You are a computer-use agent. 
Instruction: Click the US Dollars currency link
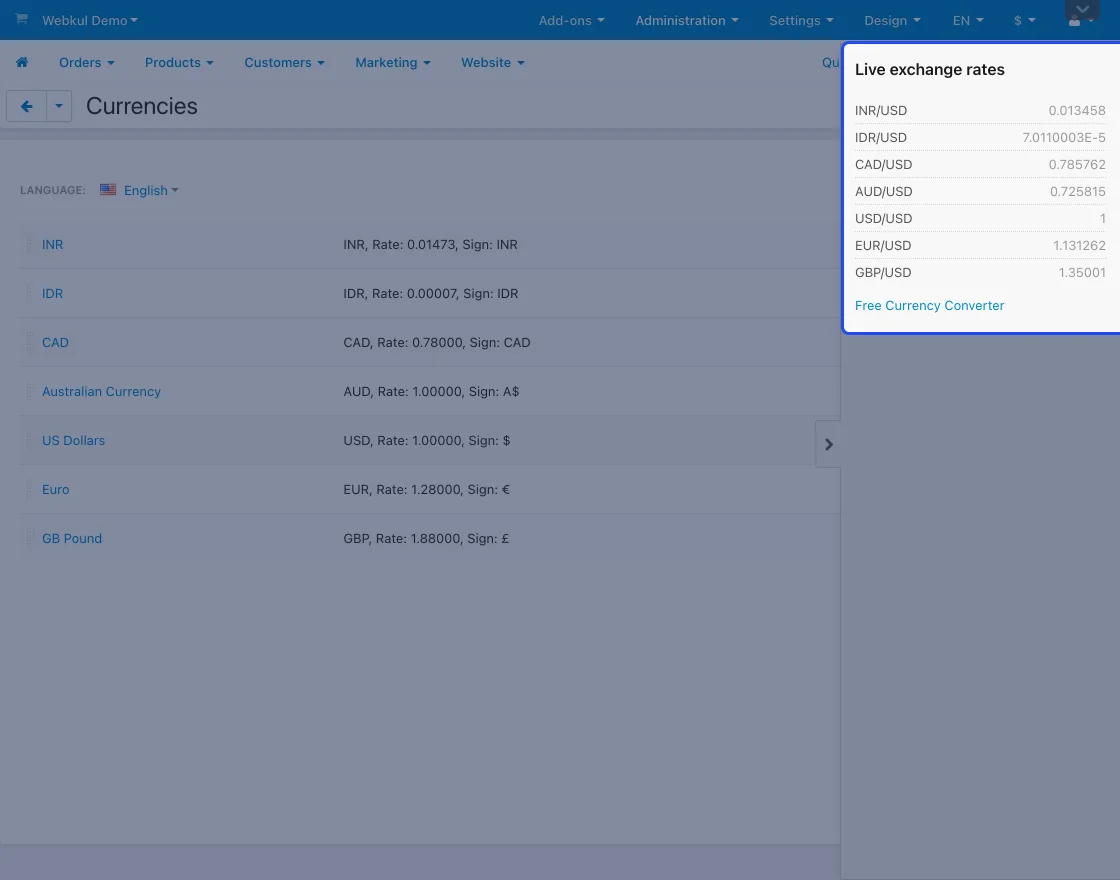tap(73, 440)
